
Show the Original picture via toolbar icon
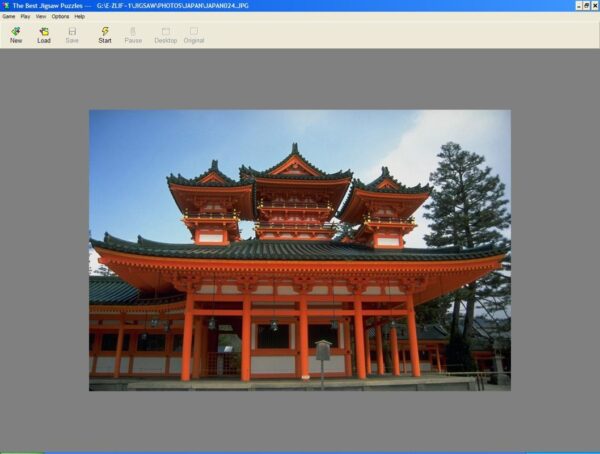pos(194,34)
